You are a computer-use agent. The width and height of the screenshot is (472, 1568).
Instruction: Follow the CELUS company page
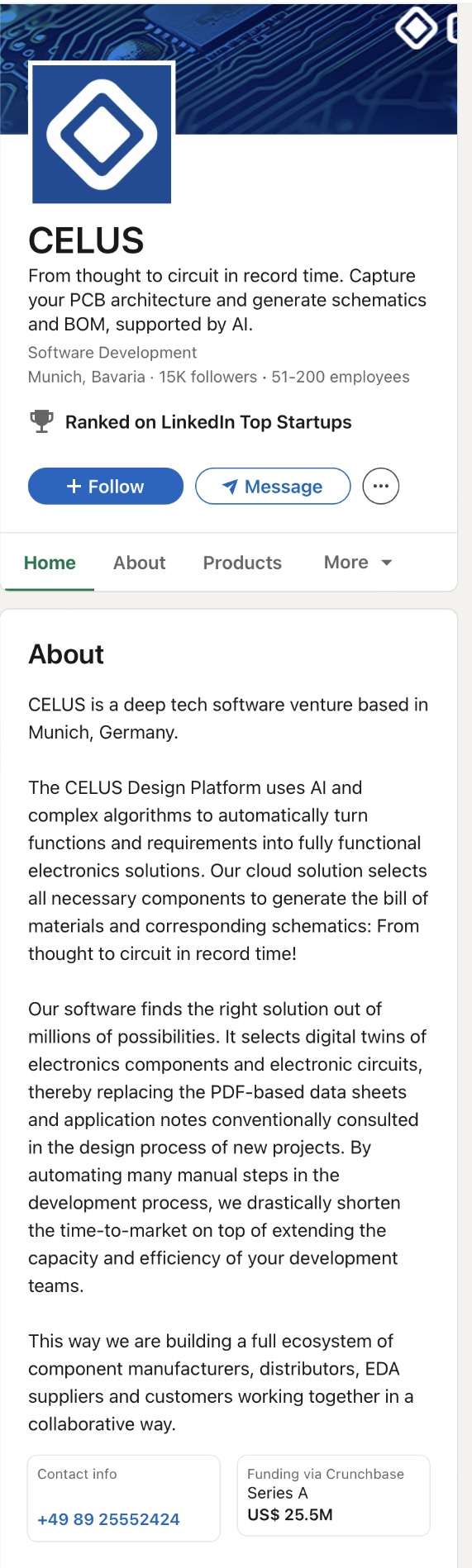coord(106,486)
